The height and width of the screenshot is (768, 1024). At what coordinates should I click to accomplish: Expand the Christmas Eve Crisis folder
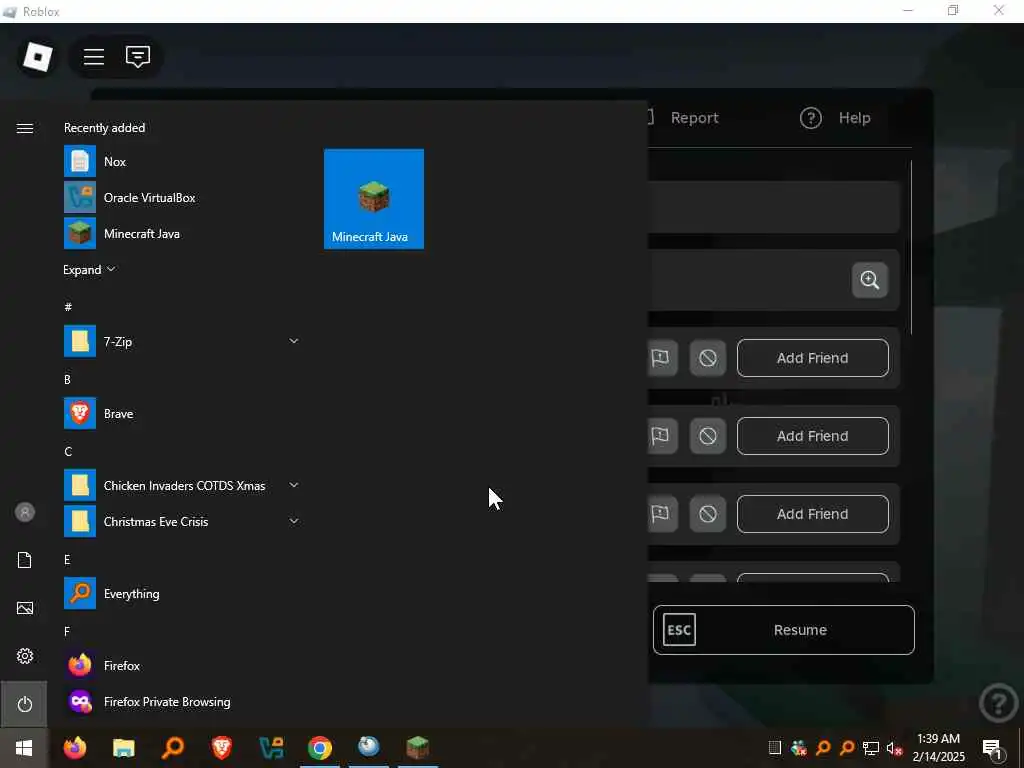(x=182, y=521)
